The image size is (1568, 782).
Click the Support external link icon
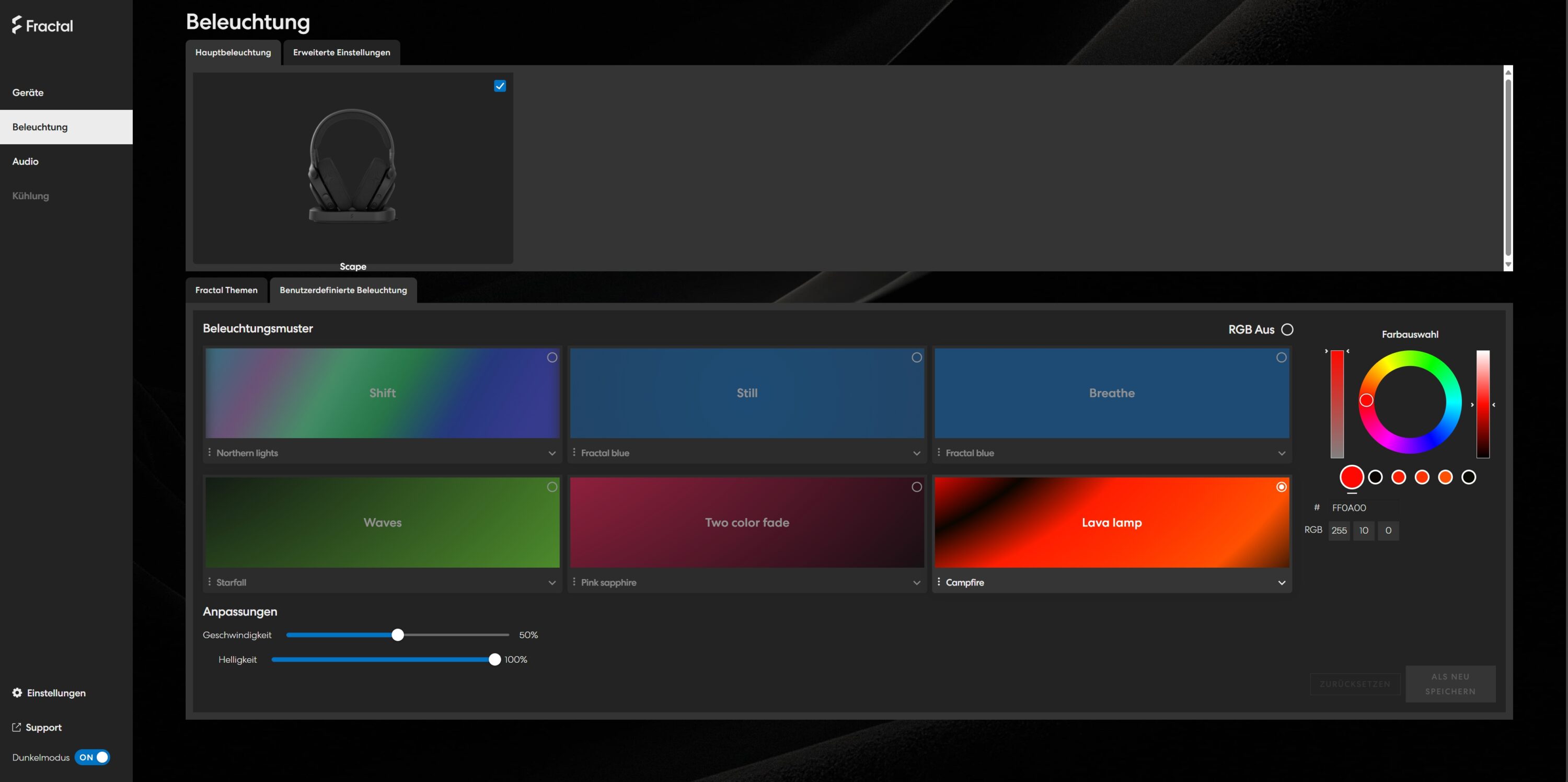pos(16,727)
